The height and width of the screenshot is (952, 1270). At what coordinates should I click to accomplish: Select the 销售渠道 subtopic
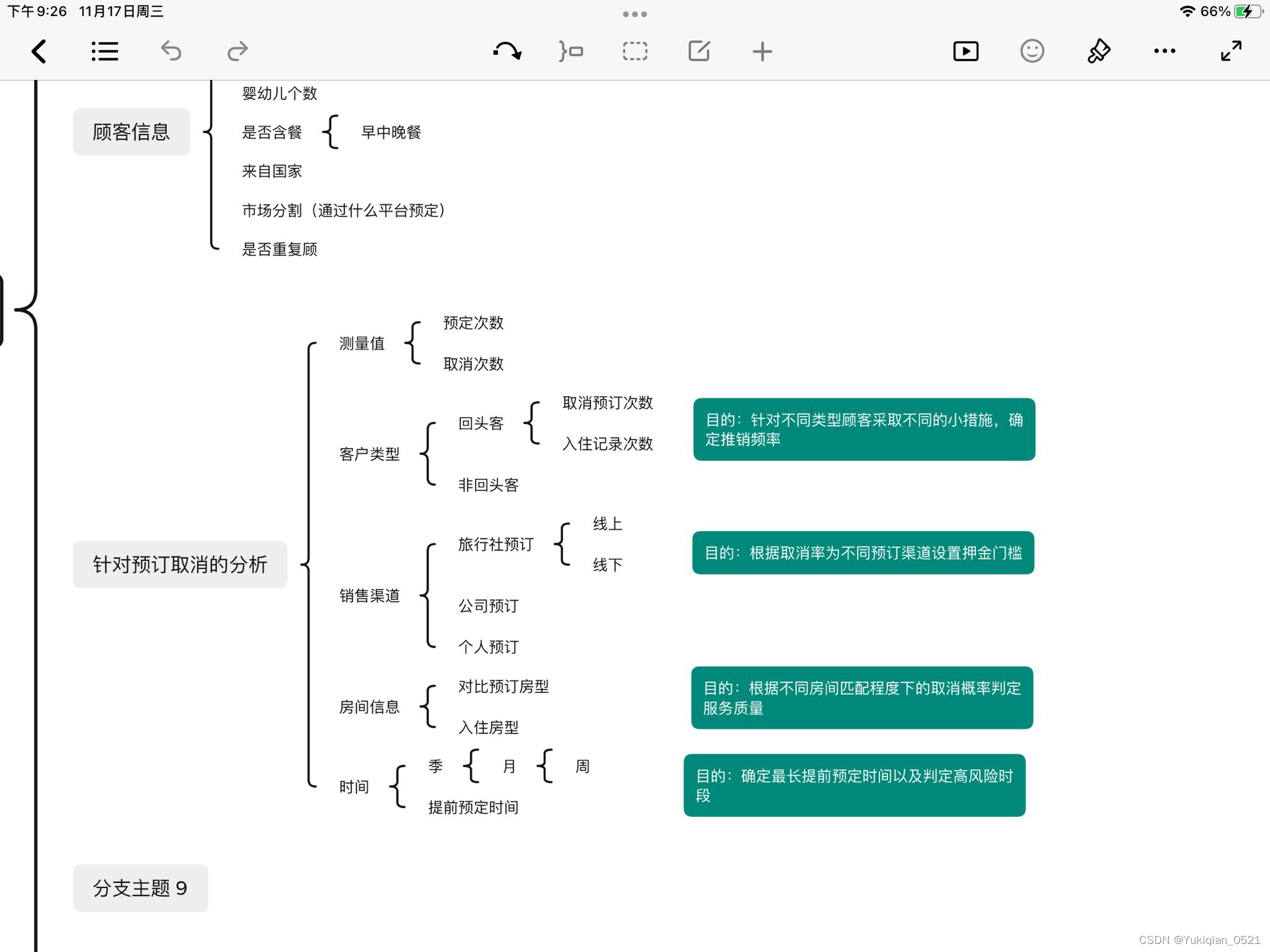pyautogui.click(x=370, y=596)
